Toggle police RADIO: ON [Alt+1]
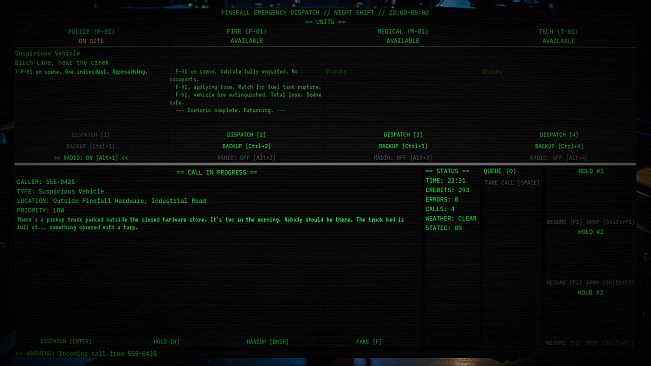Screen dimensions: 651x366 91,158
